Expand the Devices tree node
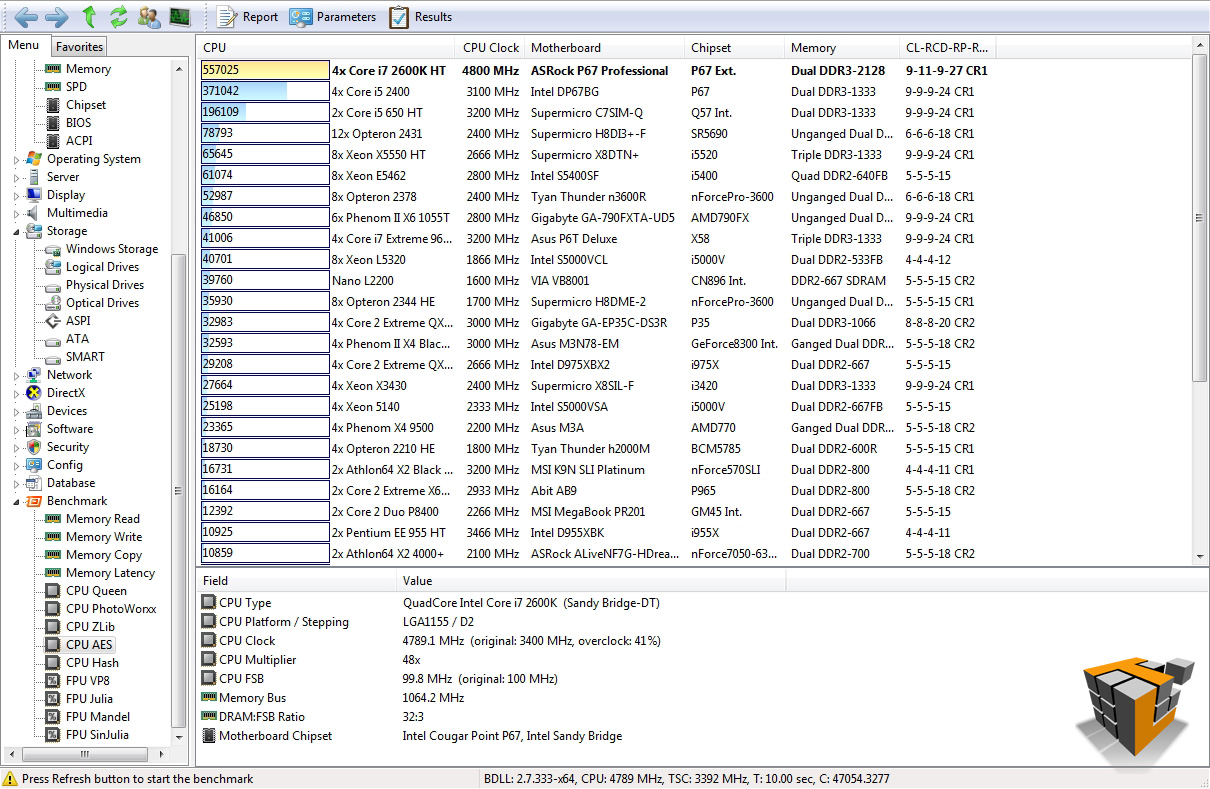 click(17, 411)
